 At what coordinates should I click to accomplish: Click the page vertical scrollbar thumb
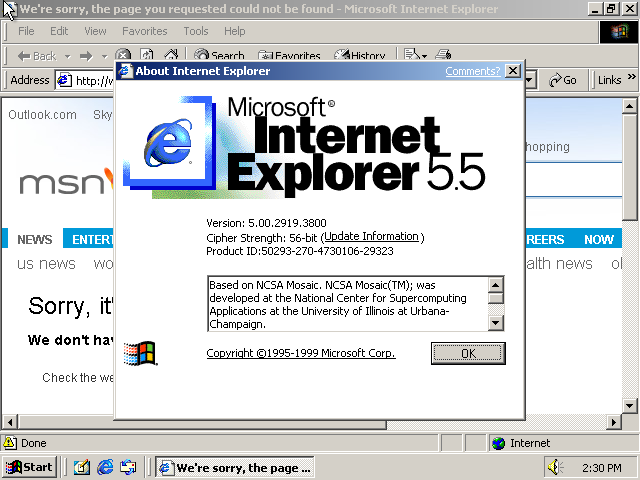point(629,167)
